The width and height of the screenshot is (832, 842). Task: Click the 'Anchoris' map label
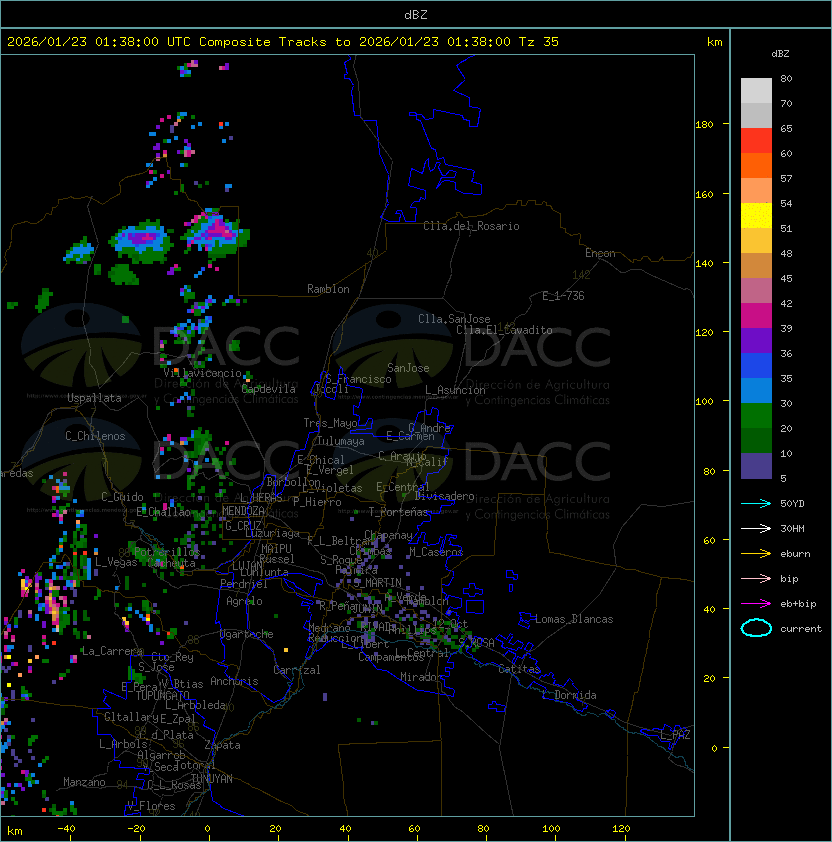pos(234,681)
